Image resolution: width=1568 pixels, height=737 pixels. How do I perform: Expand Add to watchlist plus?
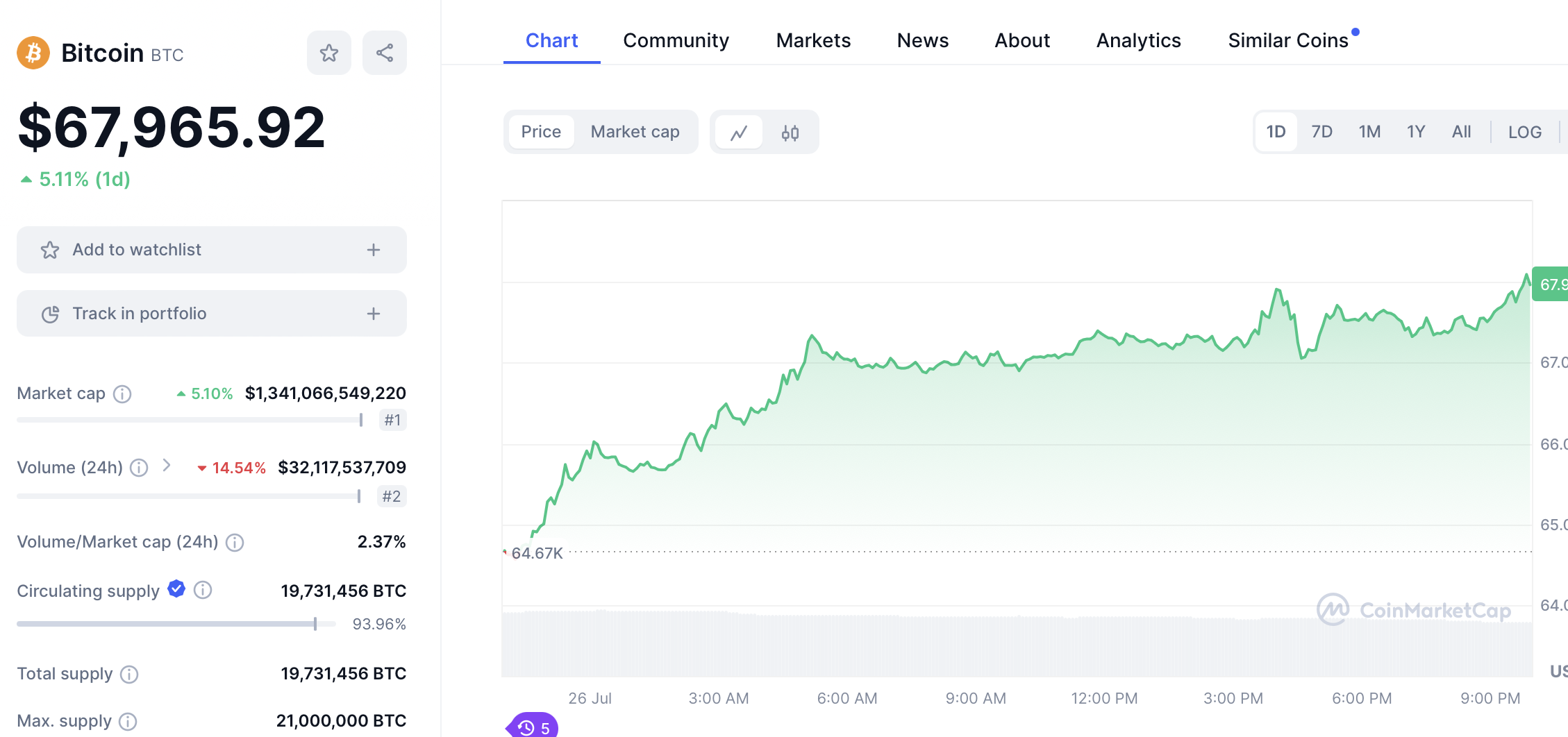[374, 250]
